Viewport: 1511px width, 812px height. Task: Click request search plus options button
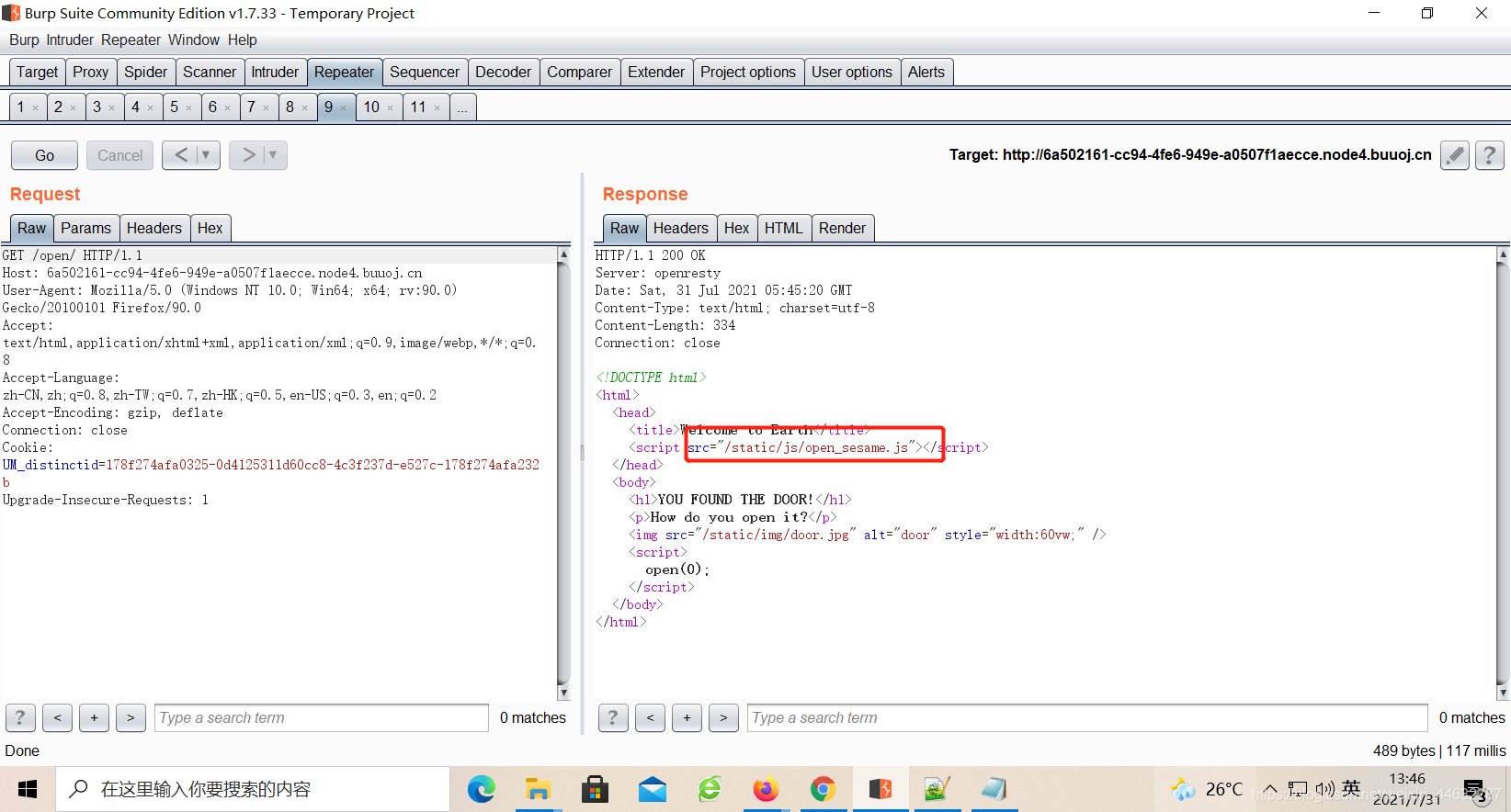94,717
